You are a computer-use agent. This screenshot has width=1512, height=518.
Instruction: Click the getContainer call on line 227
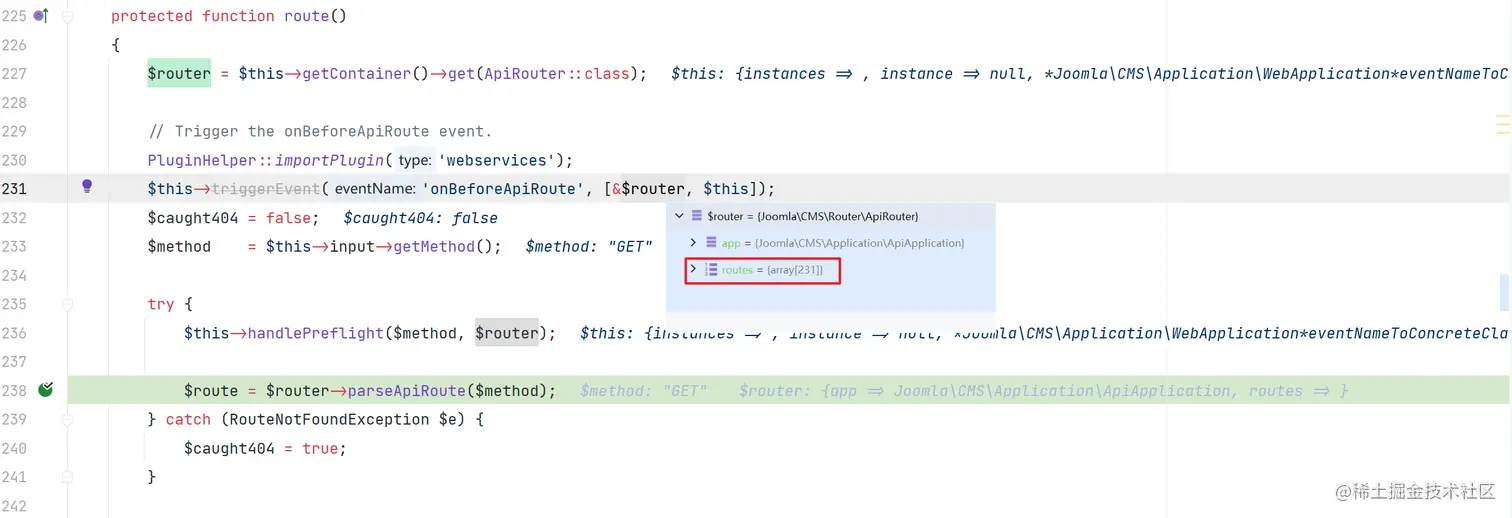coord(357,74)
